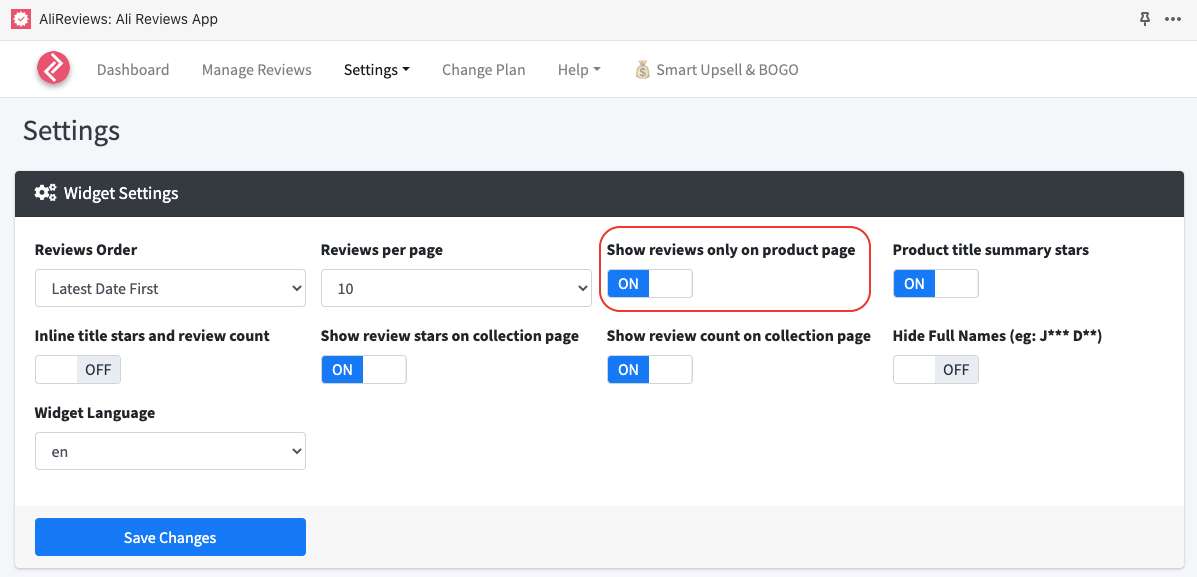Screen dimensions: 1197x577
Task: Open the Widget Language dropdown
Action: pyautogui.click(x=170, y=451)
